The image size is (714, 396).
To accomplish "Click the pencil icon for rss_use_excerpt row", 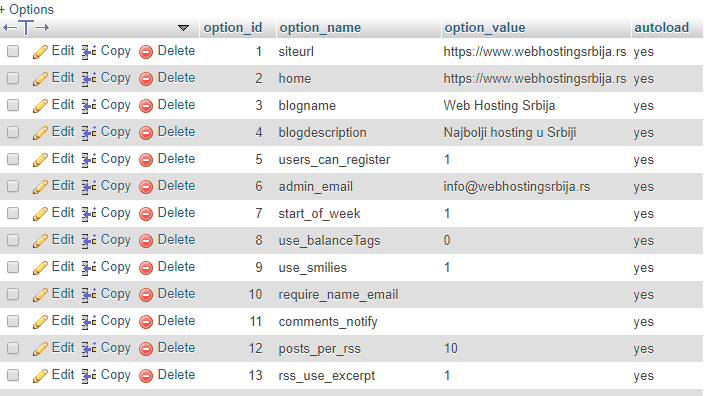I will 40,376.
